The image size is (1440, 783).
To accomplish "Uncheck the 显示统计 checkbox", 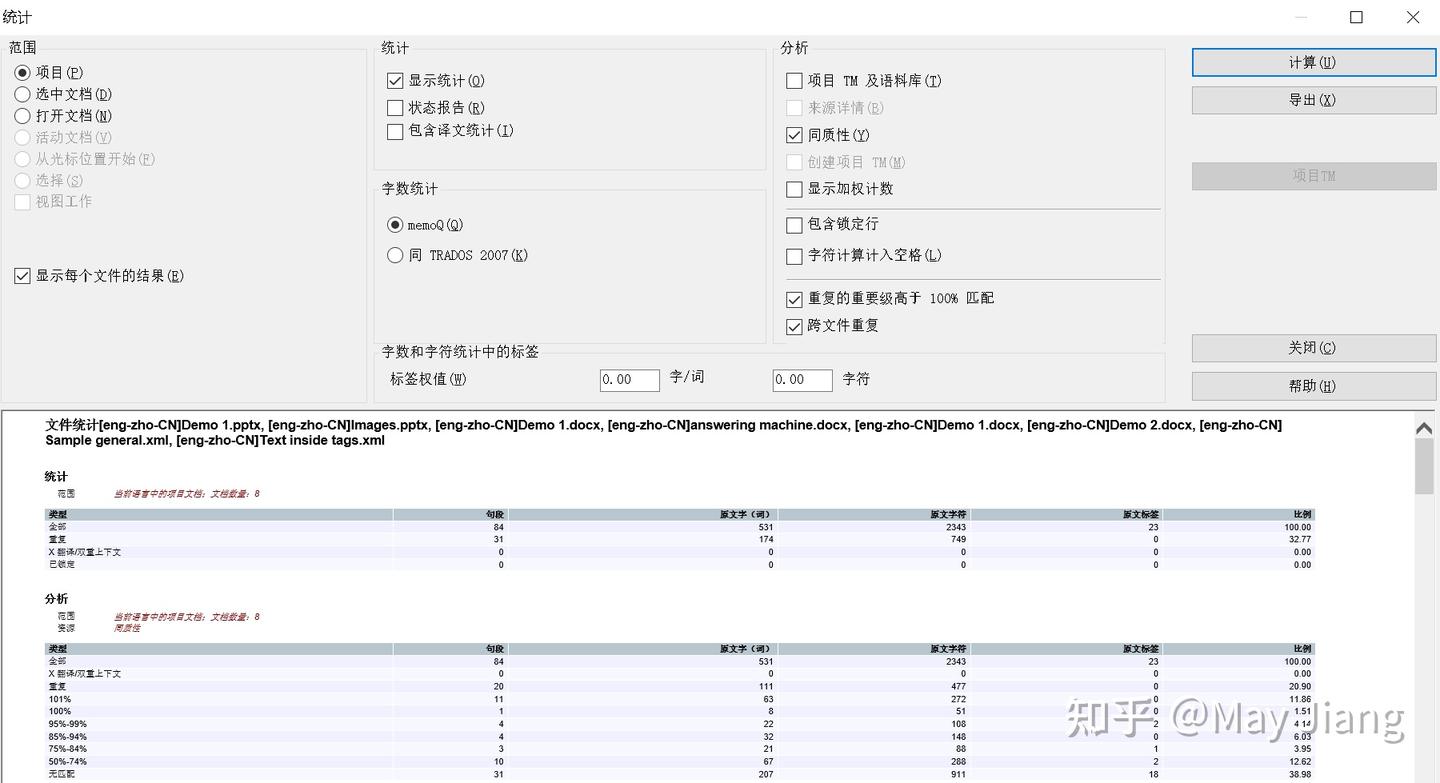I will point(395,81).
